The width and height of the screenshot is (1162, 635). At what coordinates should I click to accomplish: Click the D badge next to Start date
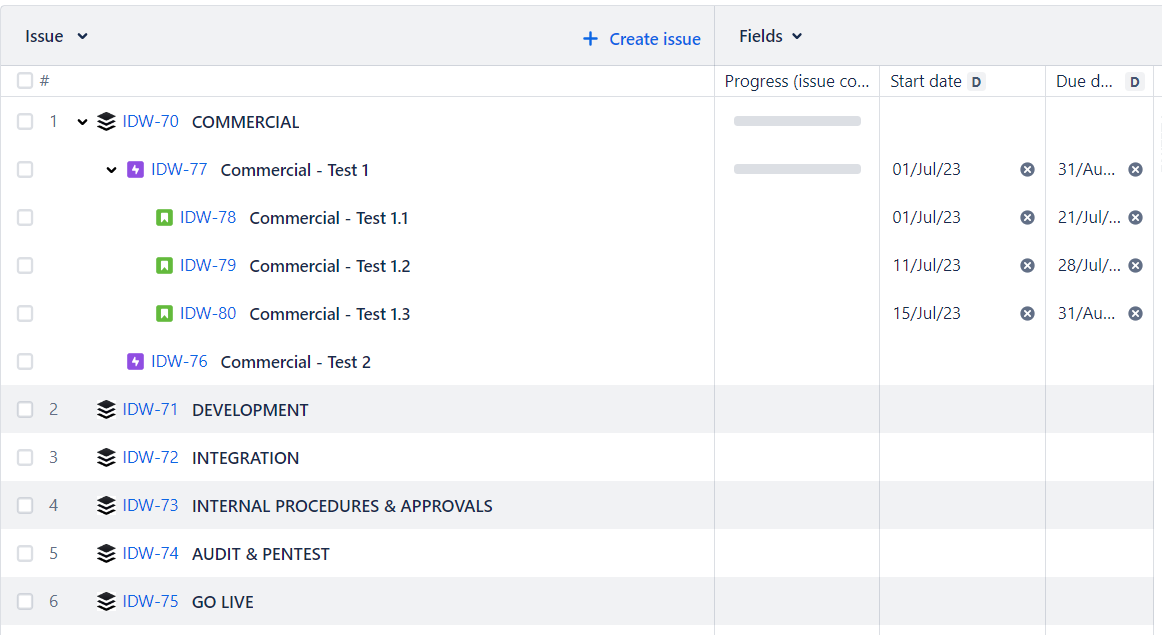click(977, 82)
